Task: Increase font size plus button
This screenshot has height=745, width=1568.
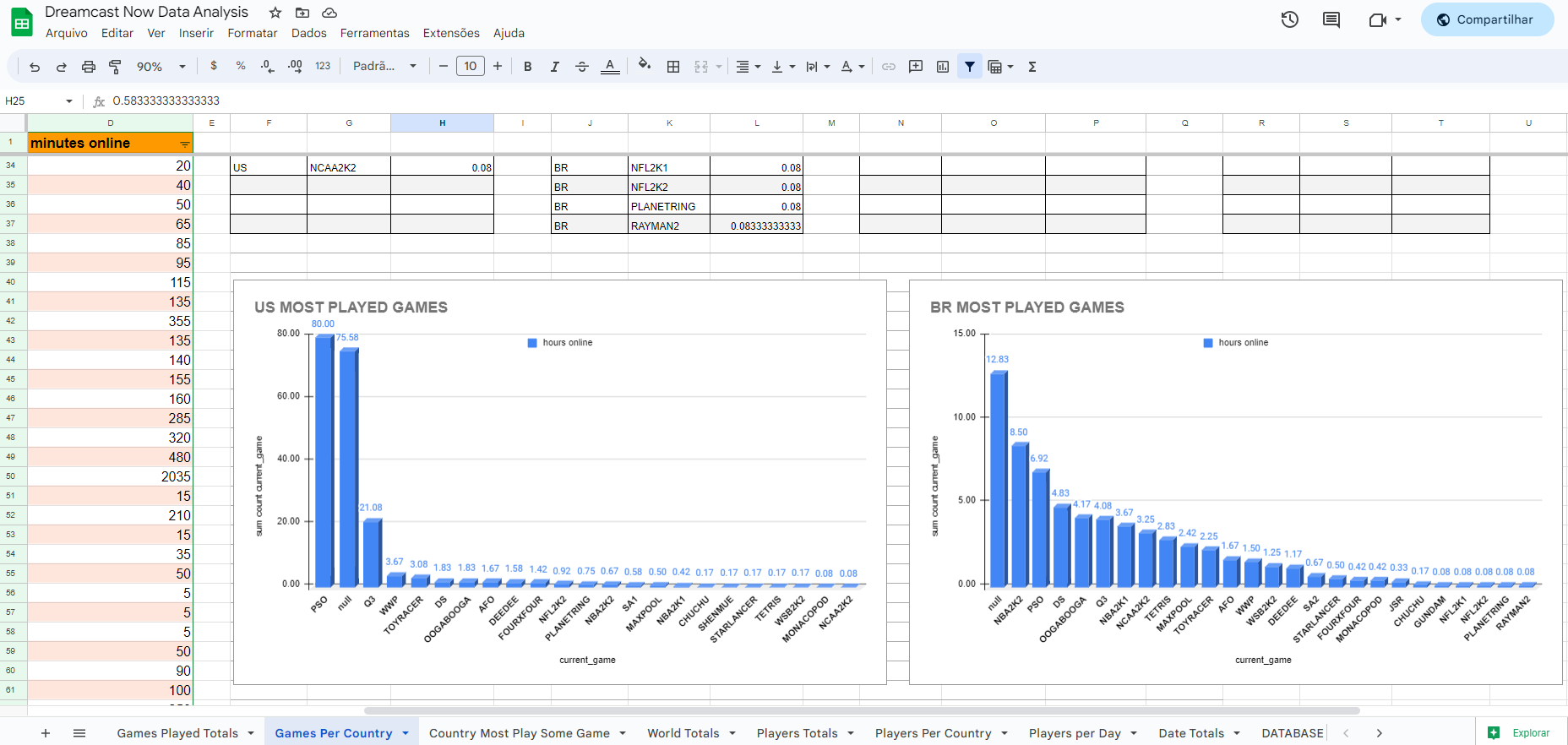Action: tap(498, 66)
